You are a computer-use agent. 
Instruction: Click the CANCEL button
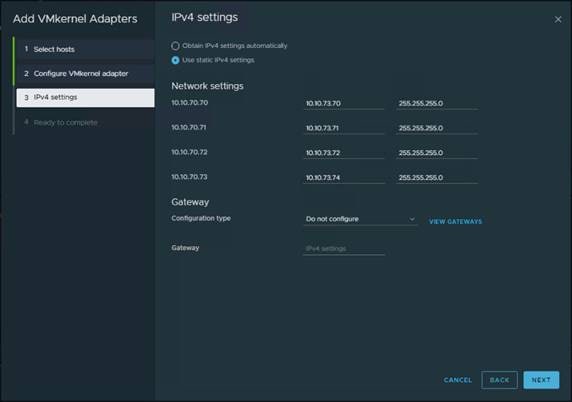tap(458, 380)
